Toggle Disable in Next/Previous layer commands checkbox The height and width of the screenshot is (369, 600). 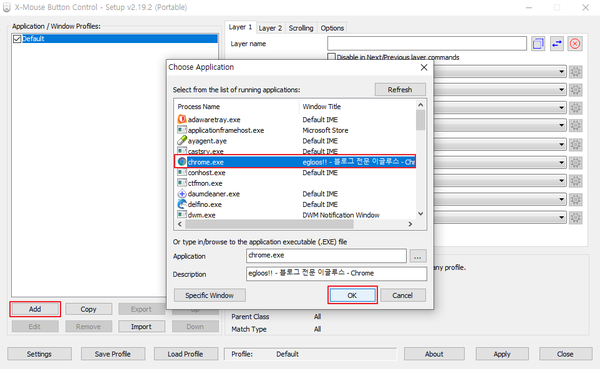coord(331,57)
